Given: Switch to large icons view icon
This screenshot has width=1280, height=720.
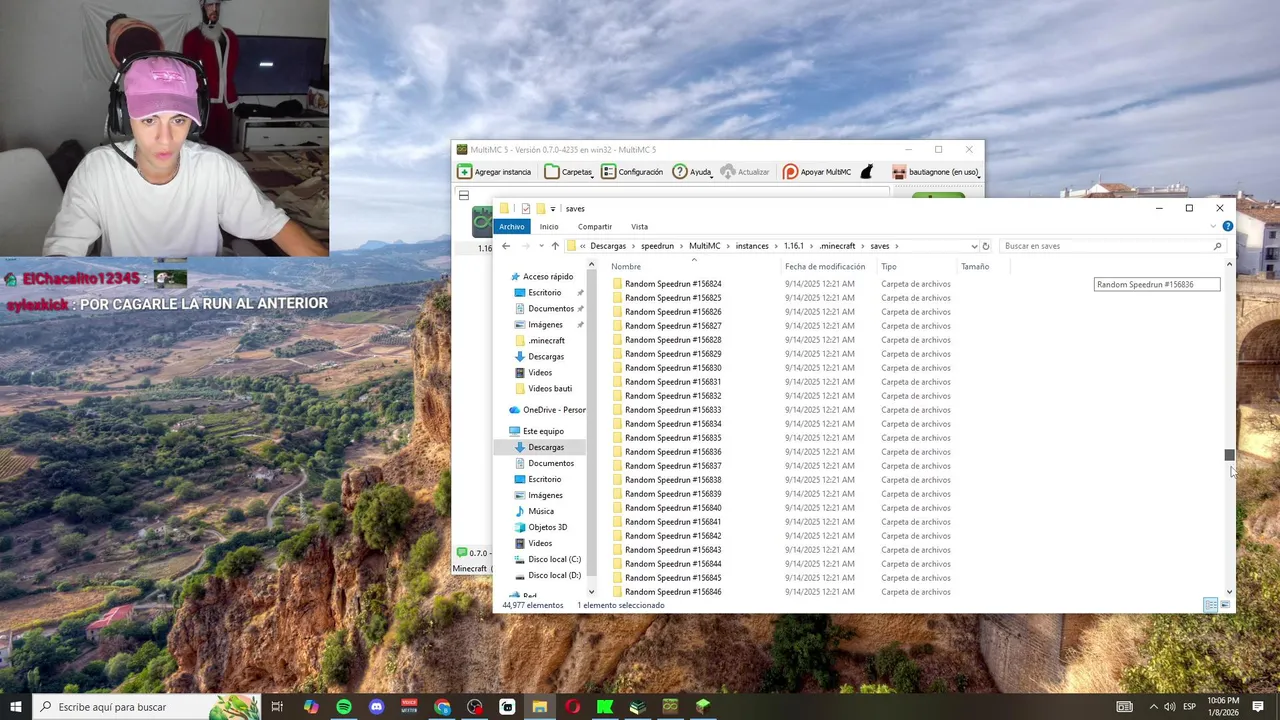Looking at the screenshot, I should 1225,605.
